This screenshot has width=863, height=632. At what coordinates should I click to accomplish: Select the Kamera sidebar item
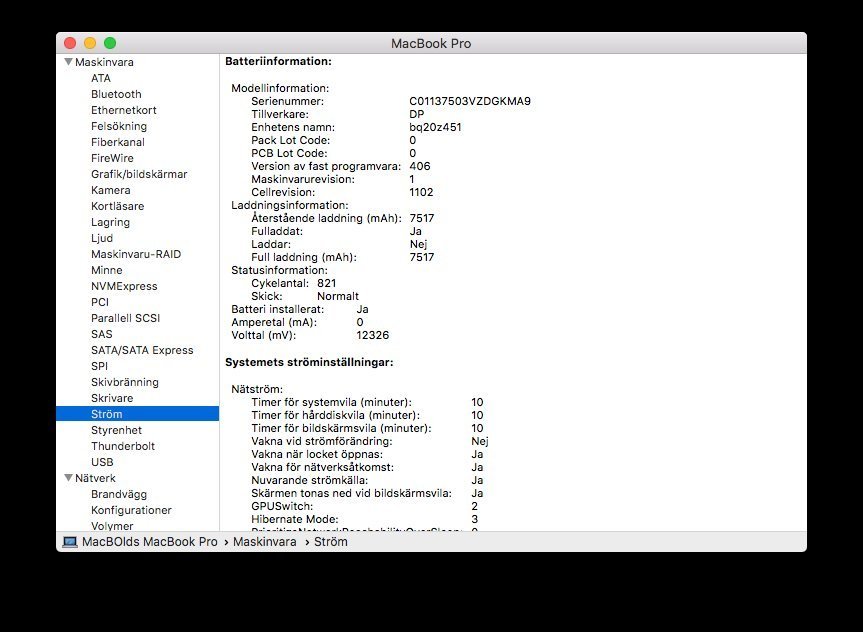pos(110,190)
